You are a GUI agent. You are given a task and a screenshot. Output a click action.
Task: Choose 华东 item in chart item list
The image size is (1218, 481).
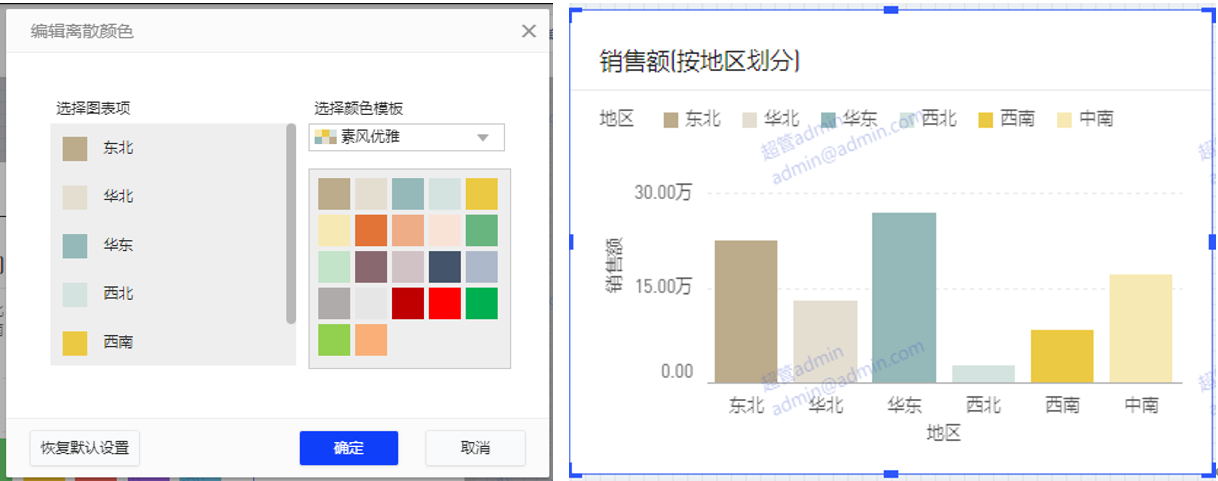pyautogui.click(x=118, y=245)
